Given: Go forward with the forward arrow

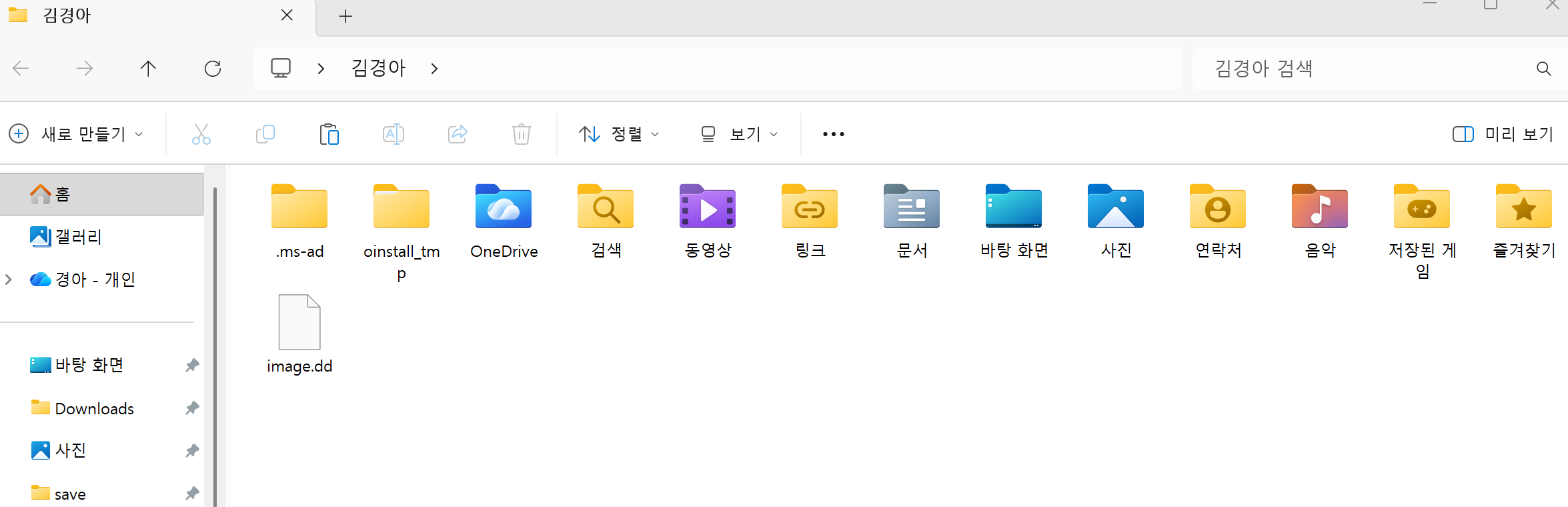Looking at the screenshot, I should [x=85, y=68].
